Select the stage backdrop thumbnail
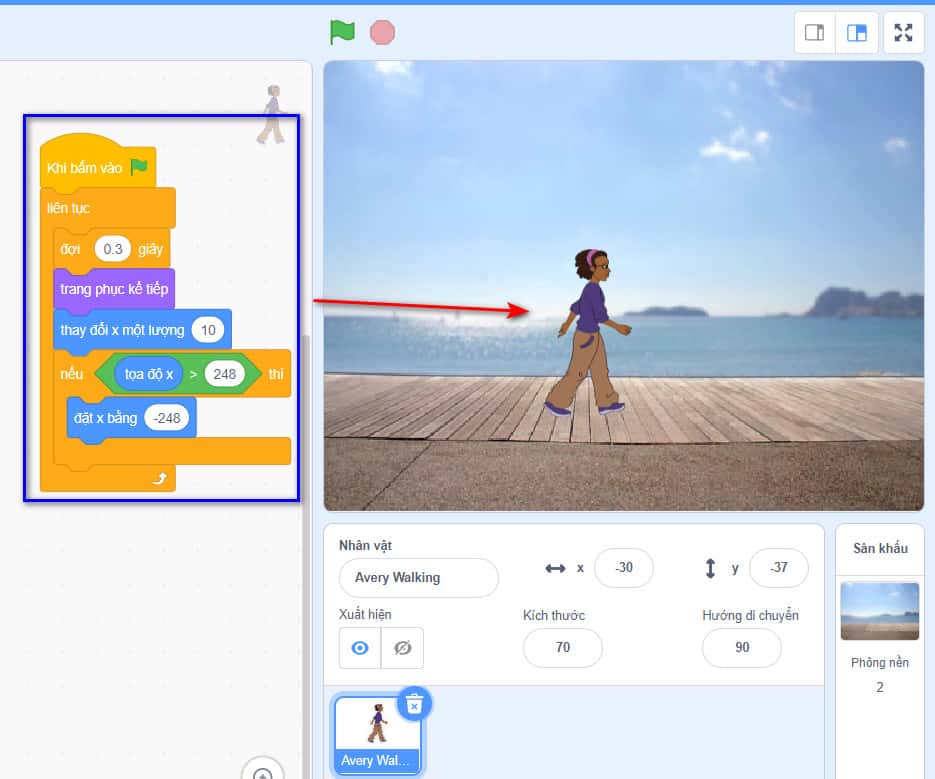 (x=879, y=611)
